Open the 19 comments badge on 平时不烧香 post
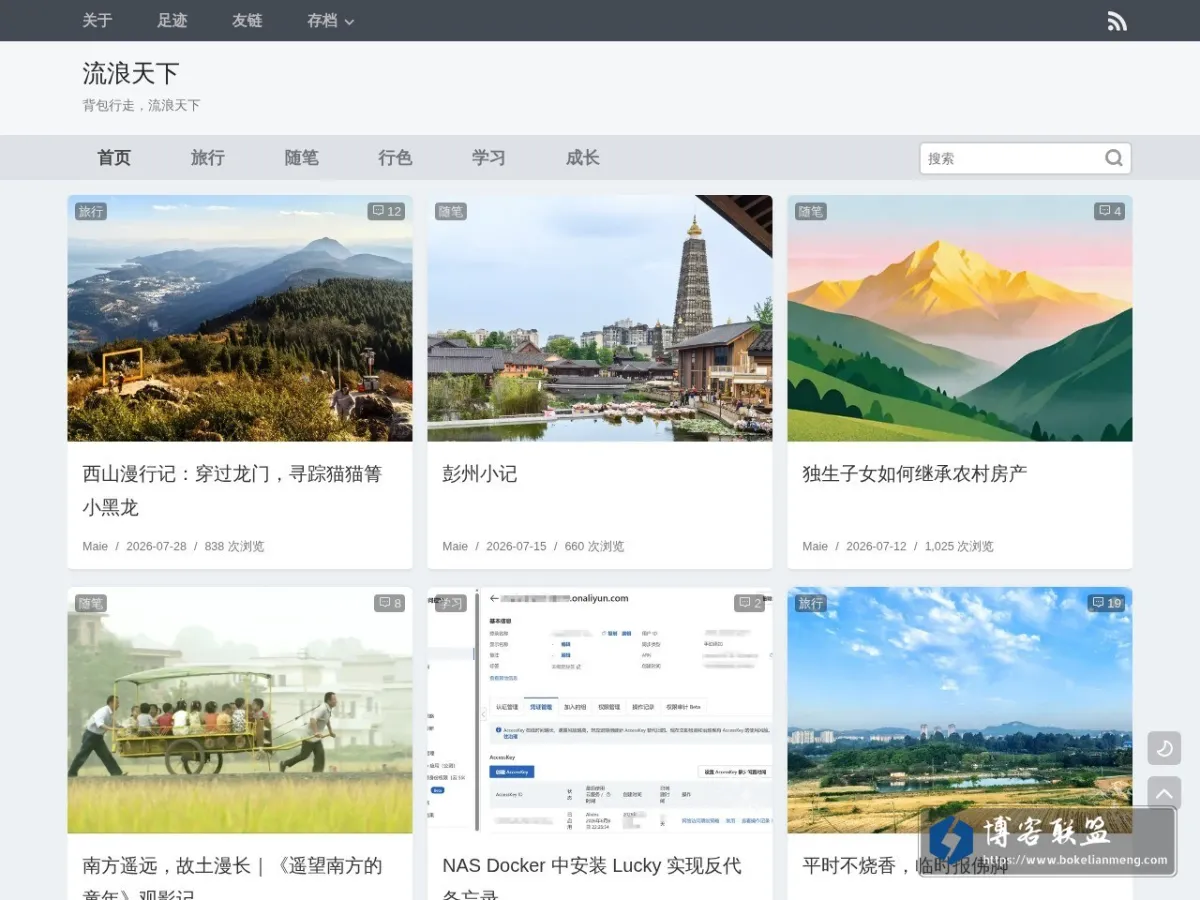1200x900 pixels. click(x=1107, y=603)
